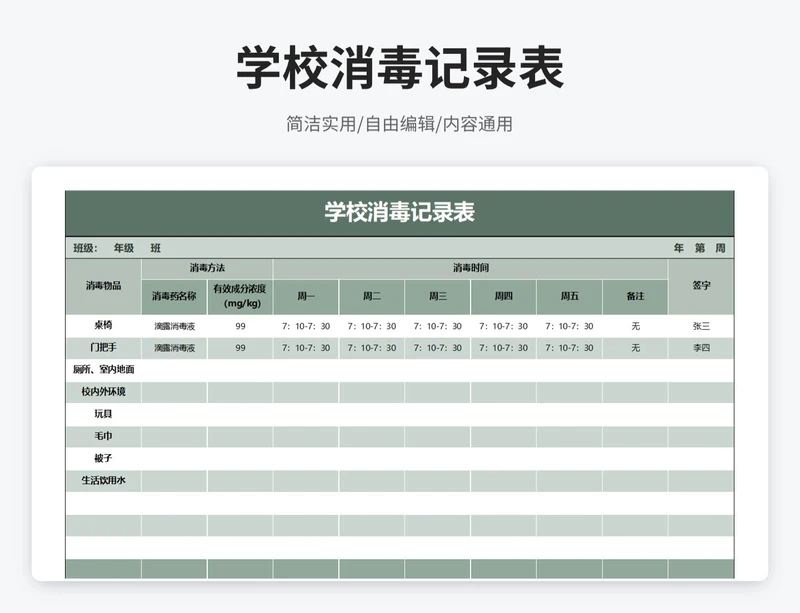Screen dimensions: 800x613
Task: Click the 周三 column header
Action: point(437,297)
